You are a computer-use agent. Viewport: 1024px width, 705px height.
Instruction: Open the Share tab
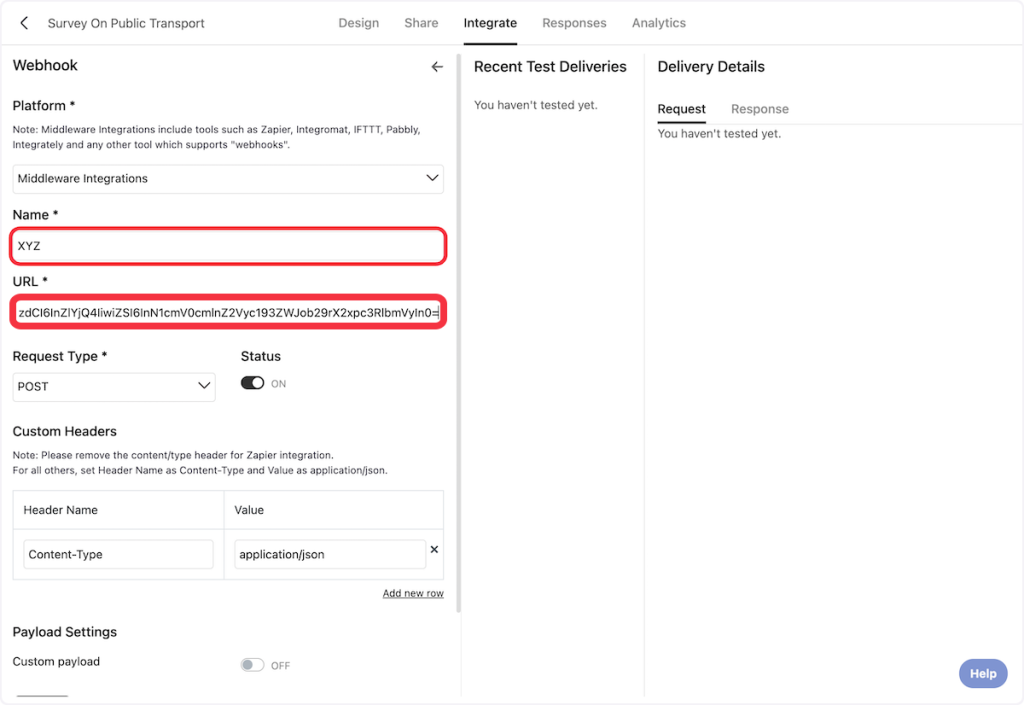421,23
